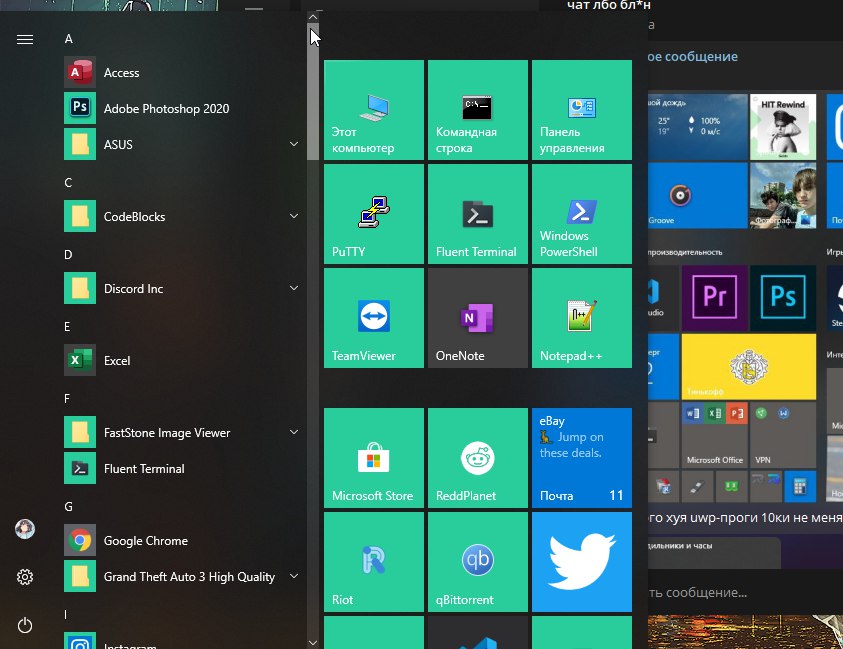Launch the Riot tile

click(374, 562)
